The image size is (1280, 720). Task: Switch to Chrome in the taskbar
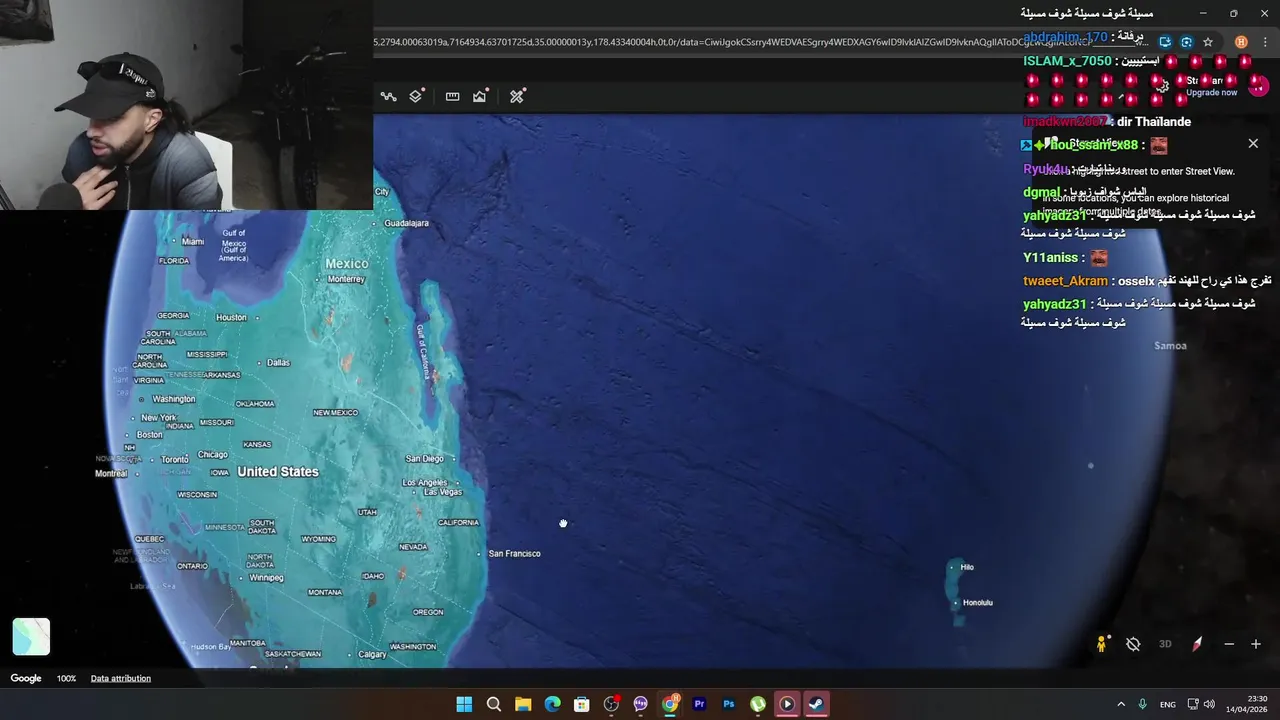(670, 704)
